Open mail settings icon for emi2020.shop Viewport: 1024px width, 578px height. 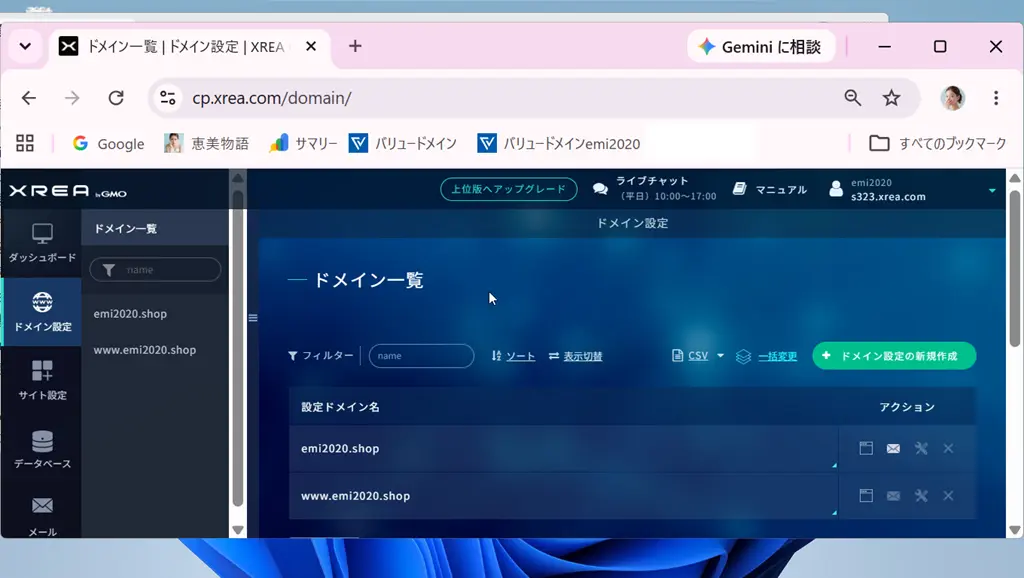[893, 448]
